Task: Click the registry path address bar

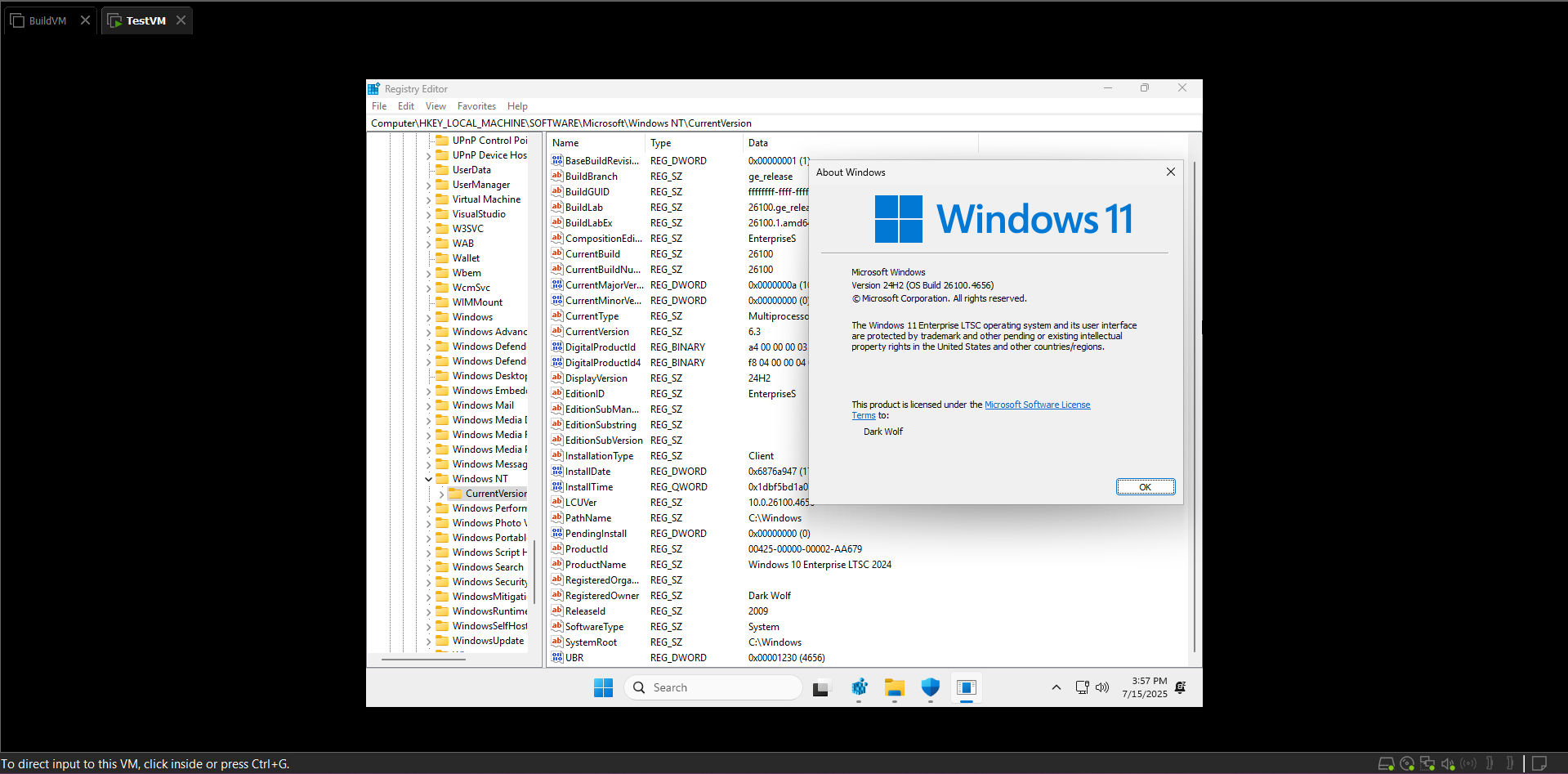Action: pyautogui.click(x=784, y=123)
